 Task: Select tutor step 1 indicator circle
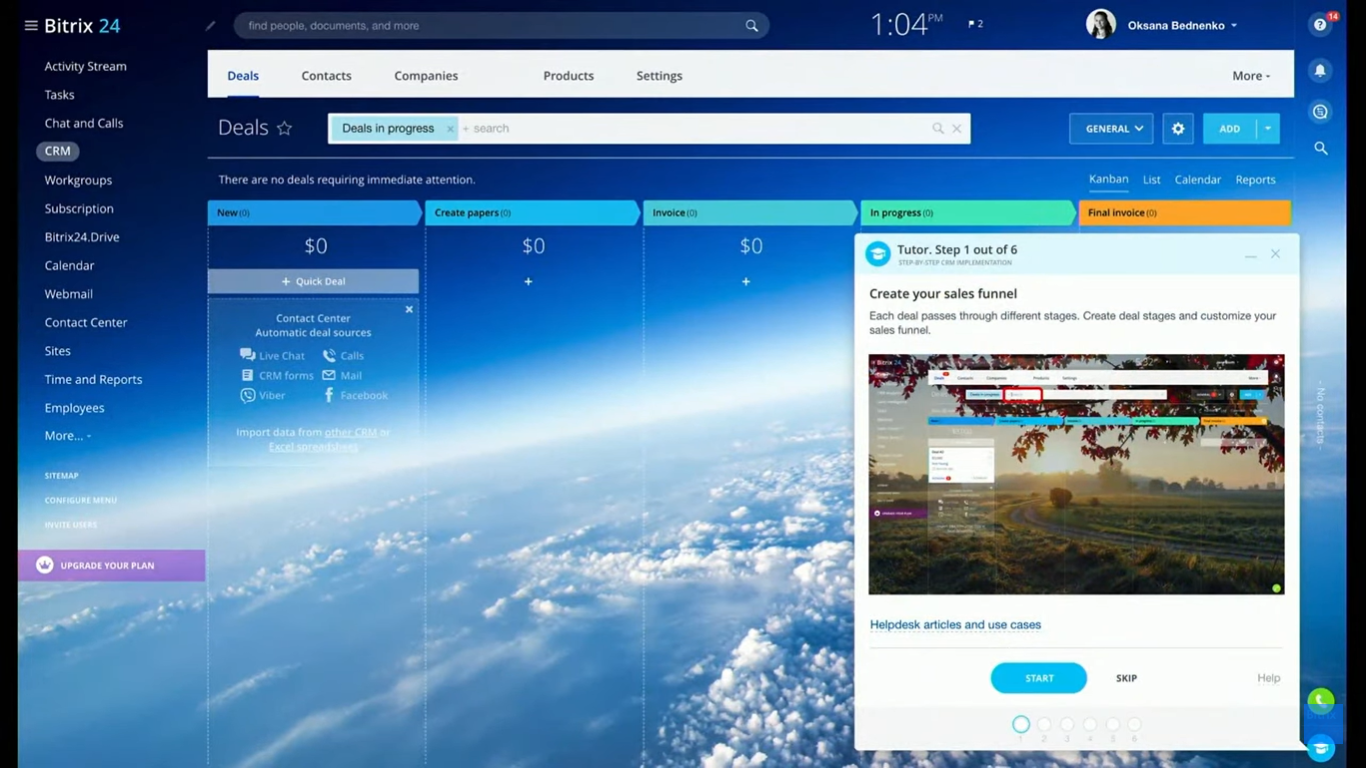tap(1021, 724)
